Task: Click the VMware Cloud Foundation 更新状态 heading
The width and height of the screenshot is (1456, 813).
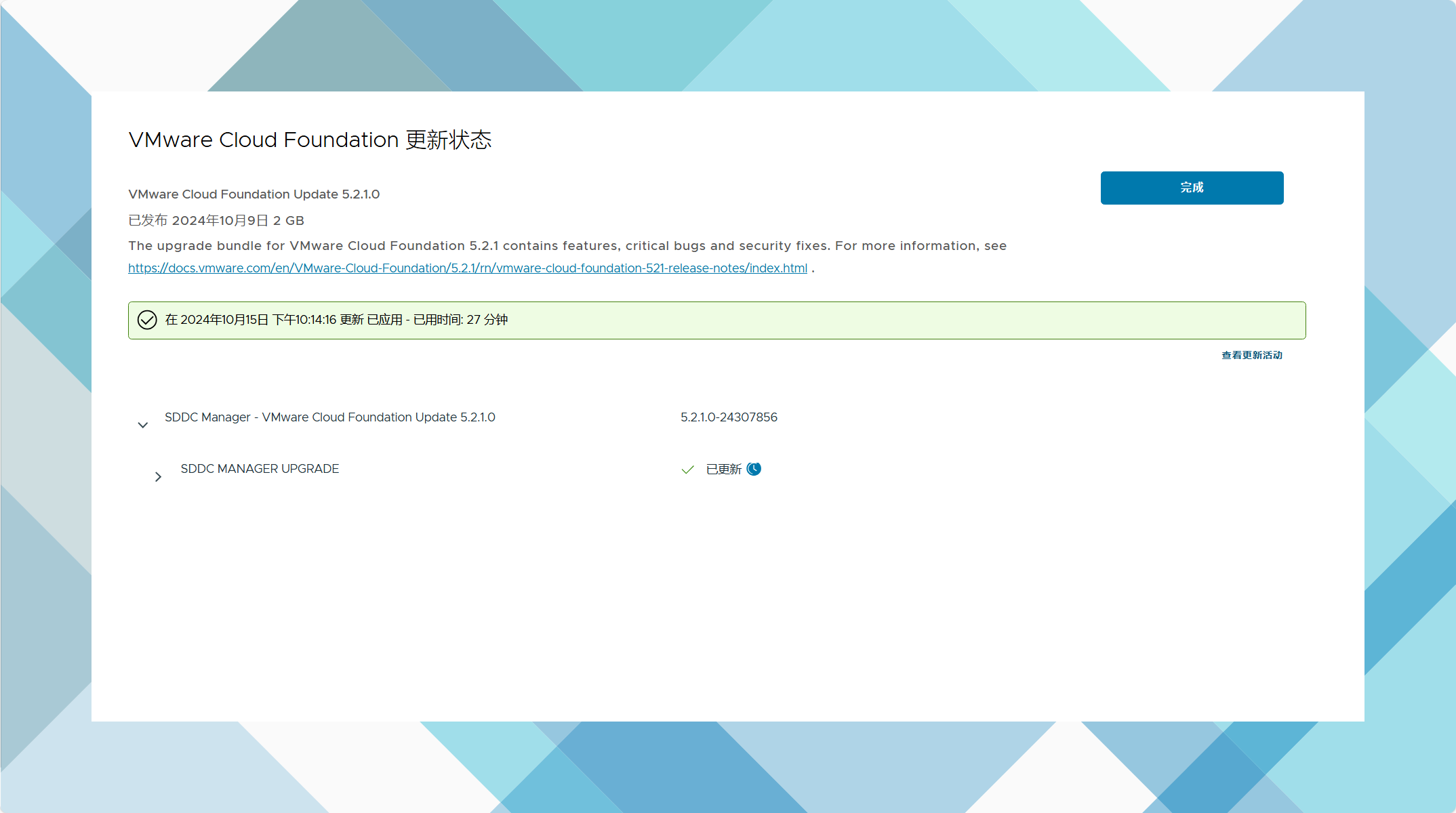Action: pos(310,140)
